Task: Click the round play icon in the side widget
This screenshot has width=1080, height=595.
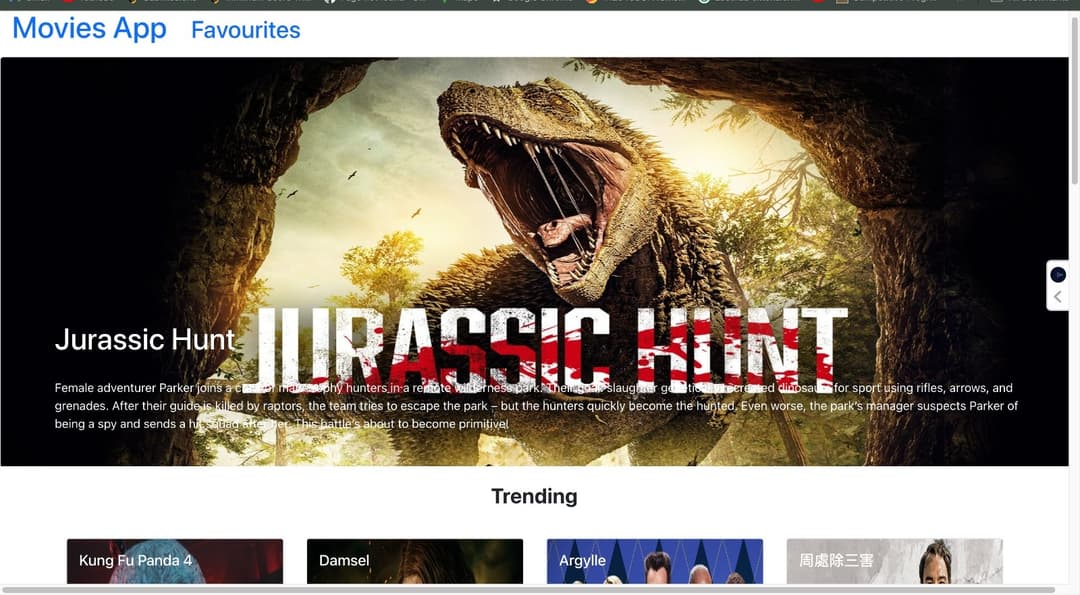Action: 1058,275
